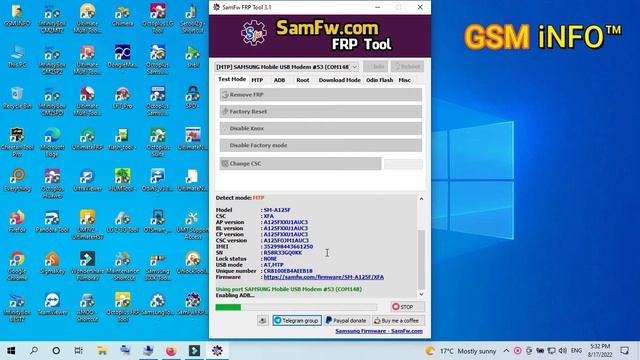Viewport: 640px width, 360px height.
Task: Switch to the MTP tab
Action: (257, 80)
